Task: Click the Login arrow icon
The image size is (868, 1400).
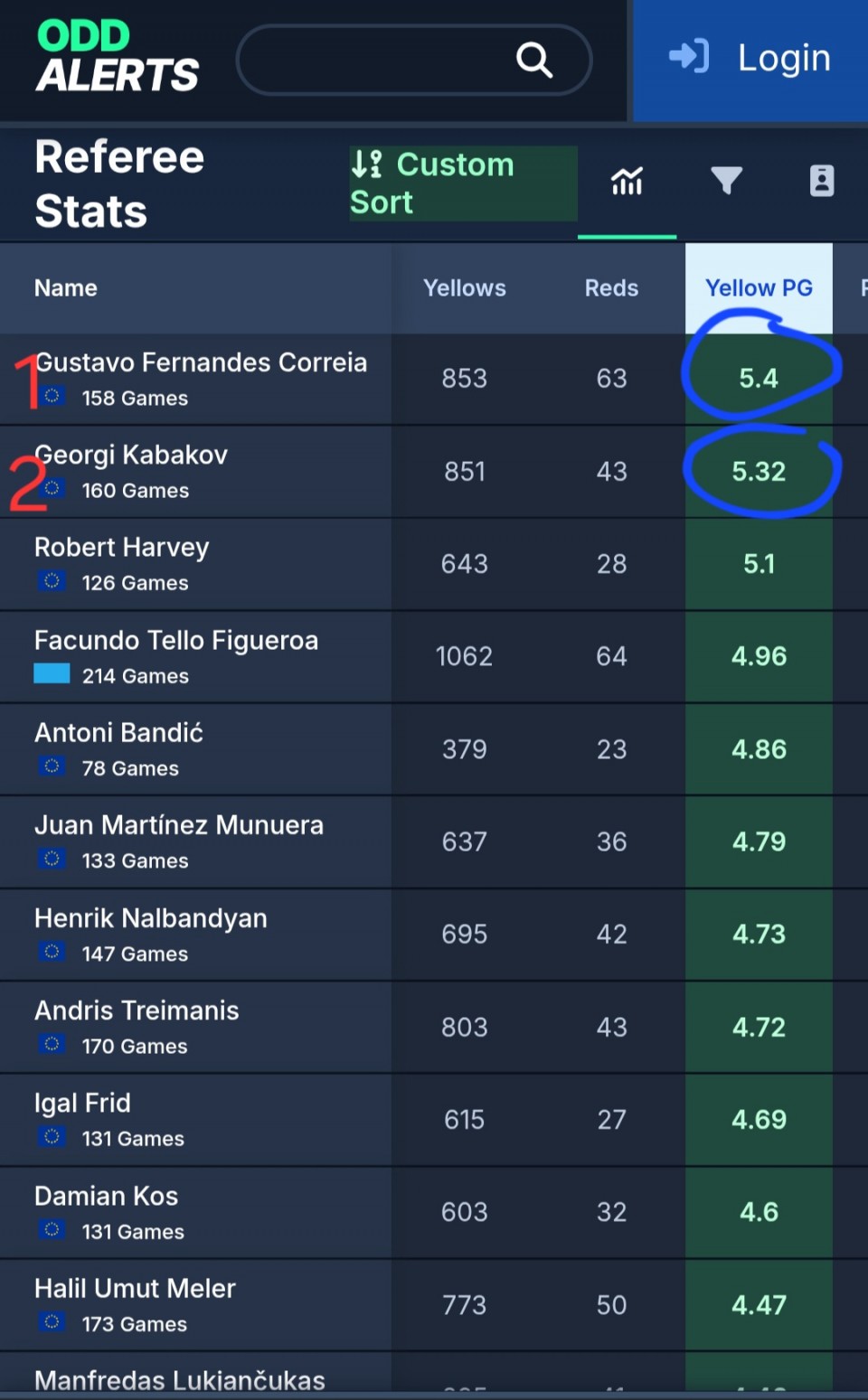Action: click(689, 57)
